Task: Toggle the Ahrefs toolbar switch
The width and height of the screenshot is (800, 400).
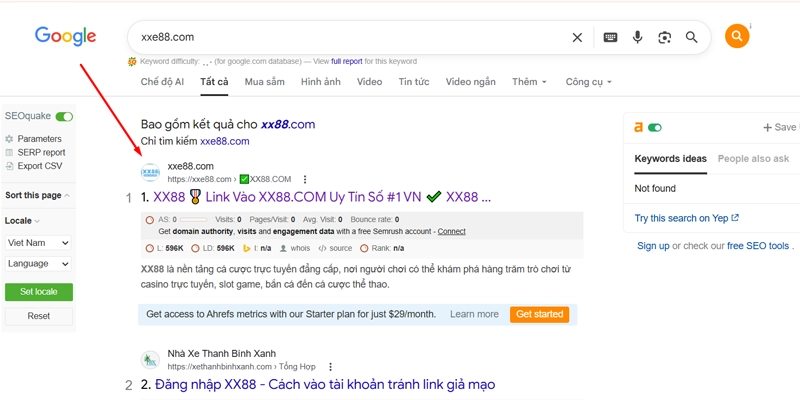Action: (655, 128)
